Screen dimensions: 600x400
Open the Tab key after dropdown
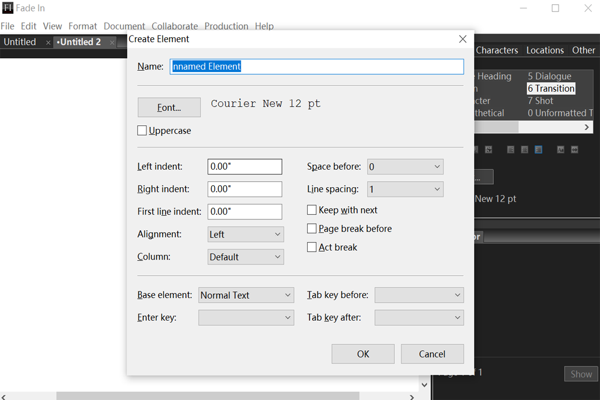418,318
